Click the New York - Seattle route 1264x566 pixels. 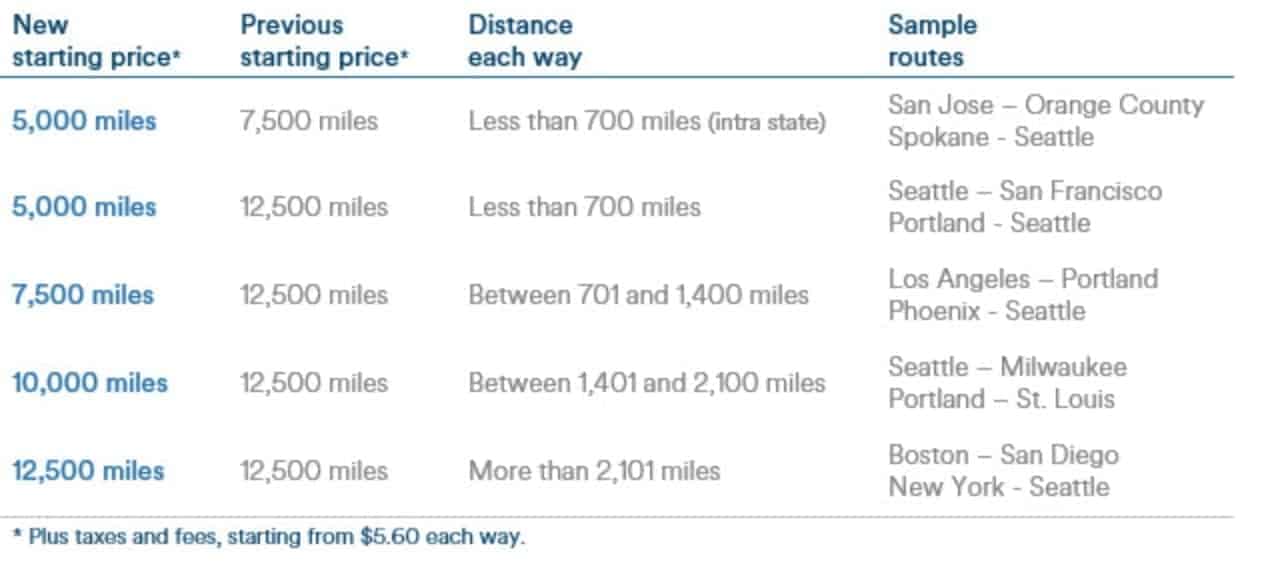point(999,487)
